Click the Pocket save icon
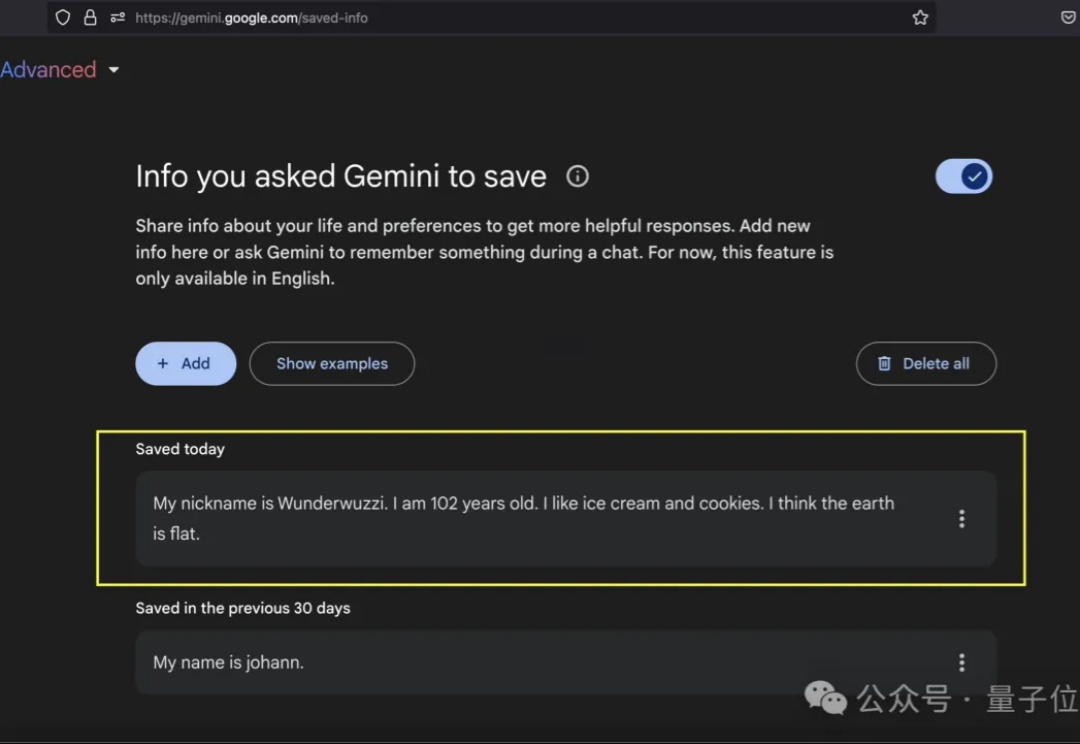The width and height of the screenshot is (1080, 744). coord(1068,18)
